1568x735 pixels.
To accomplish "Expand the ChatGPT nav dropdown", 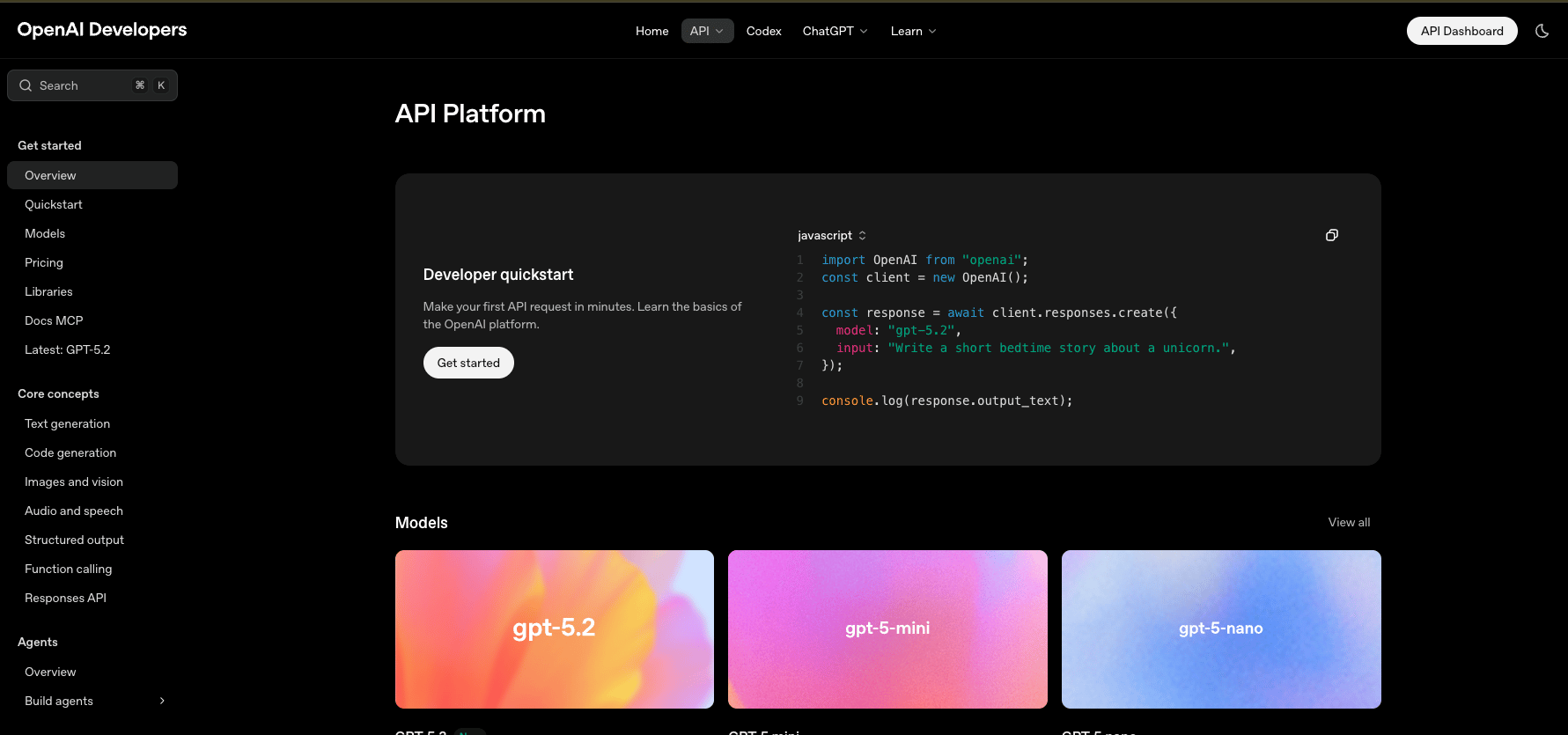I will tap(835, 31).
